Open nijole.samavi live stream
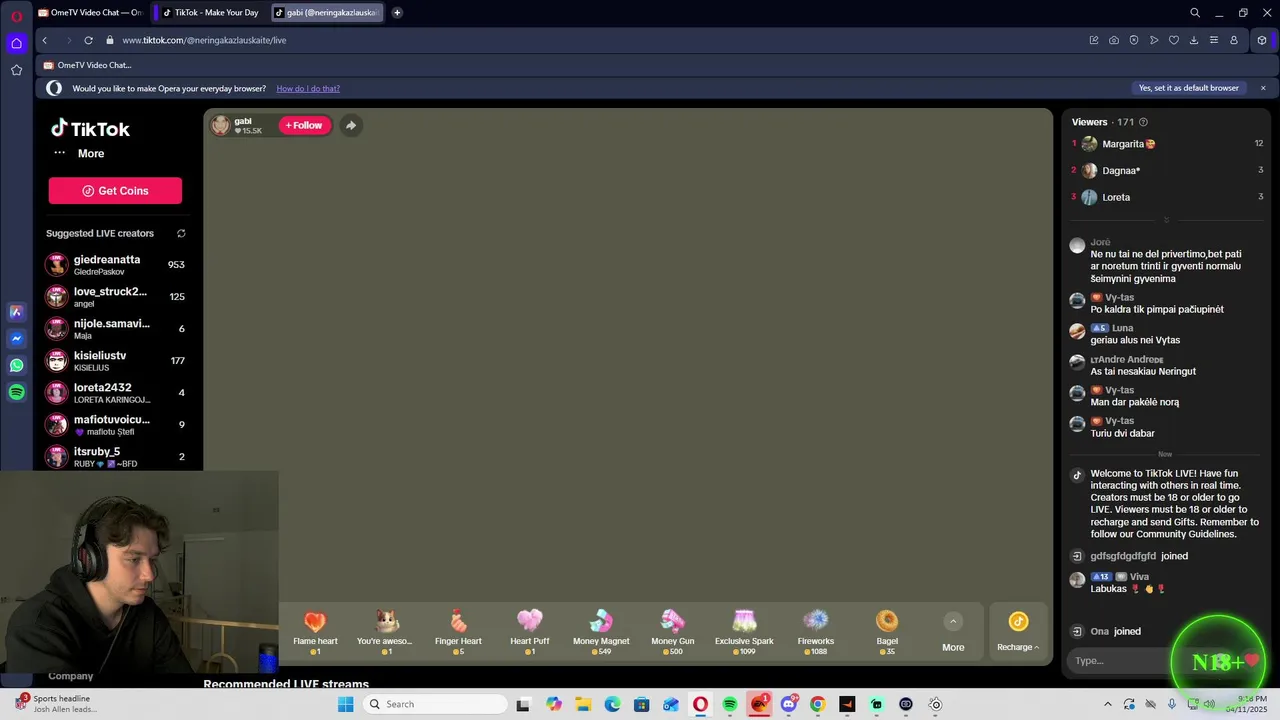Image resolution: width=1280 pixels, height=720 pixels. point(116,328)
